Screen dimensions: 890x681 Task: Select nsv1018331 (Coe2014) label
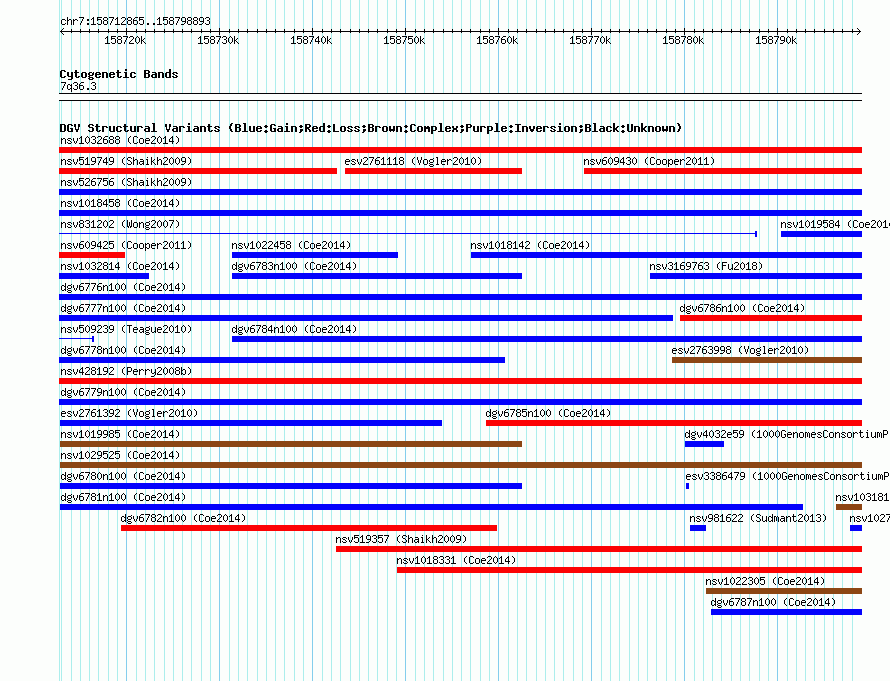(456, 560)
